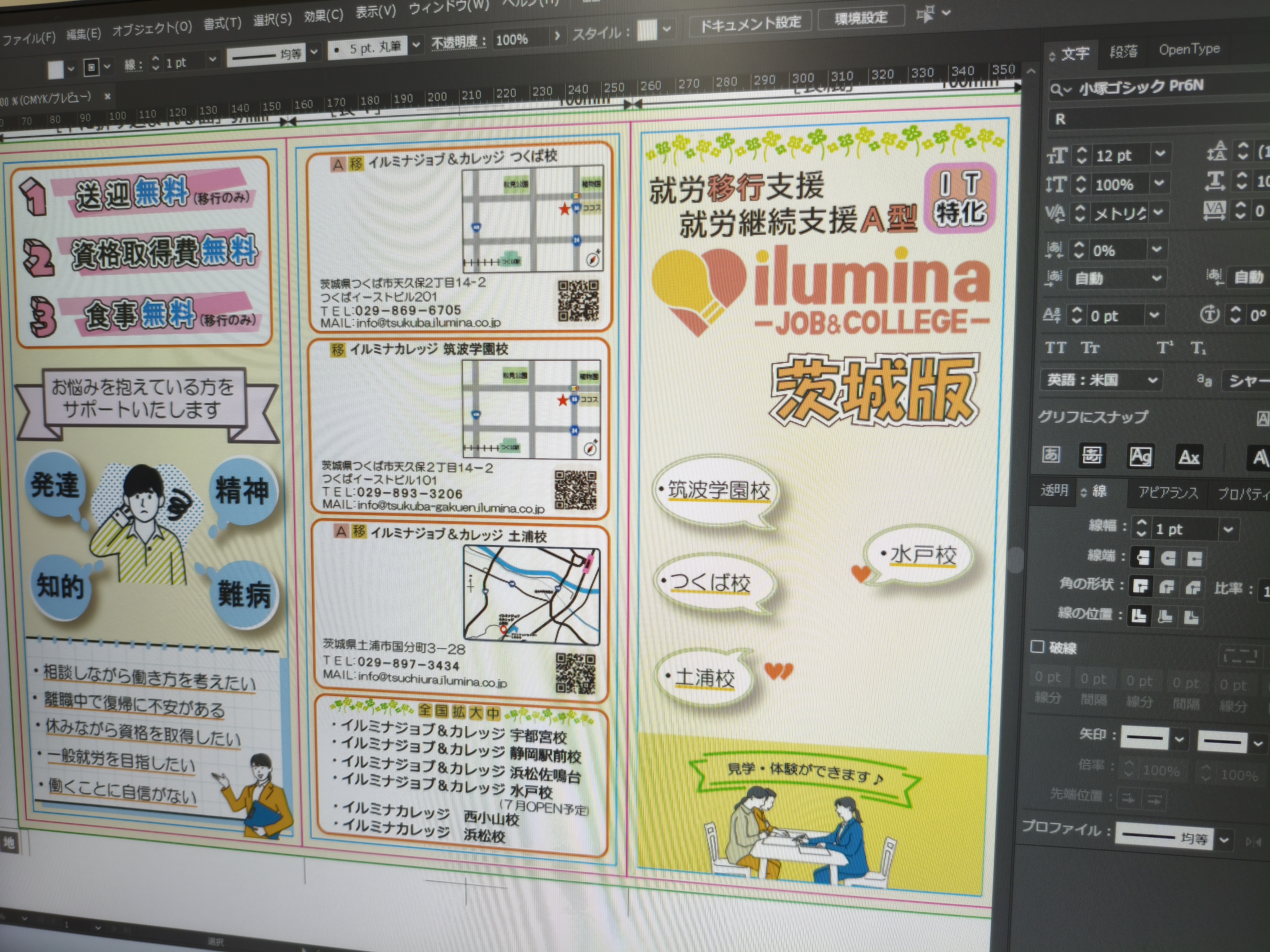
Task: Expand the 英語：米国 language dropdown
Action: click(1152, 380)
